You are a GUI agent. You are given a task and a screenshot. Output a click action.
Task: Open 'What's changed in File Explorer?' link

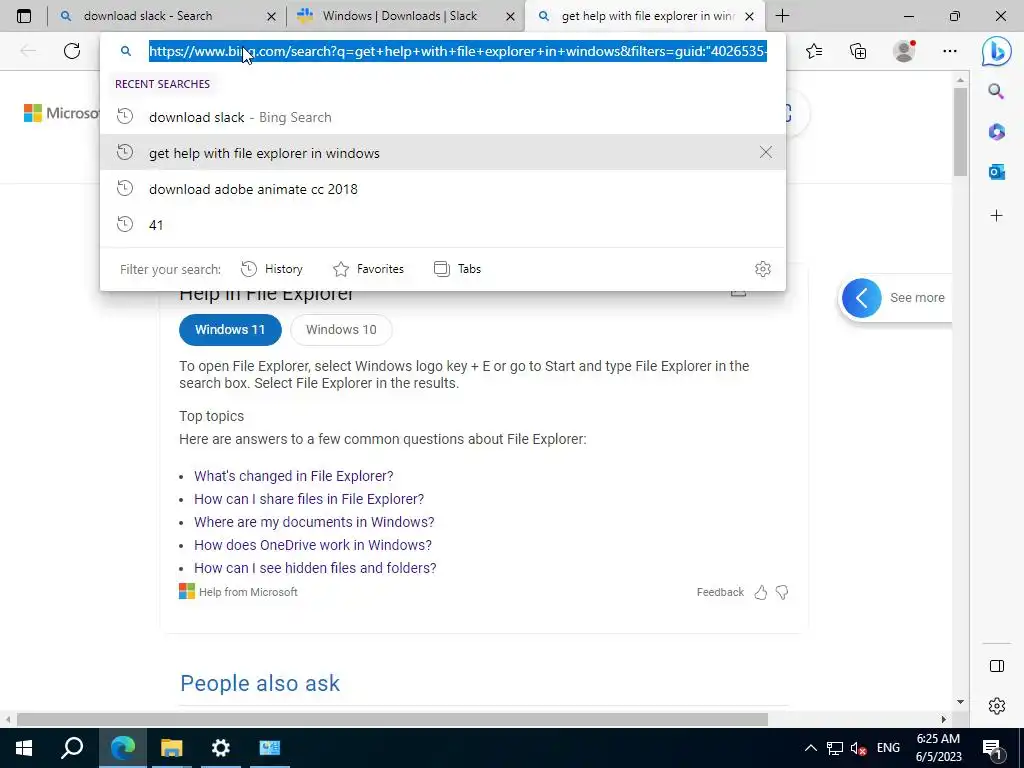pos(293,476)
